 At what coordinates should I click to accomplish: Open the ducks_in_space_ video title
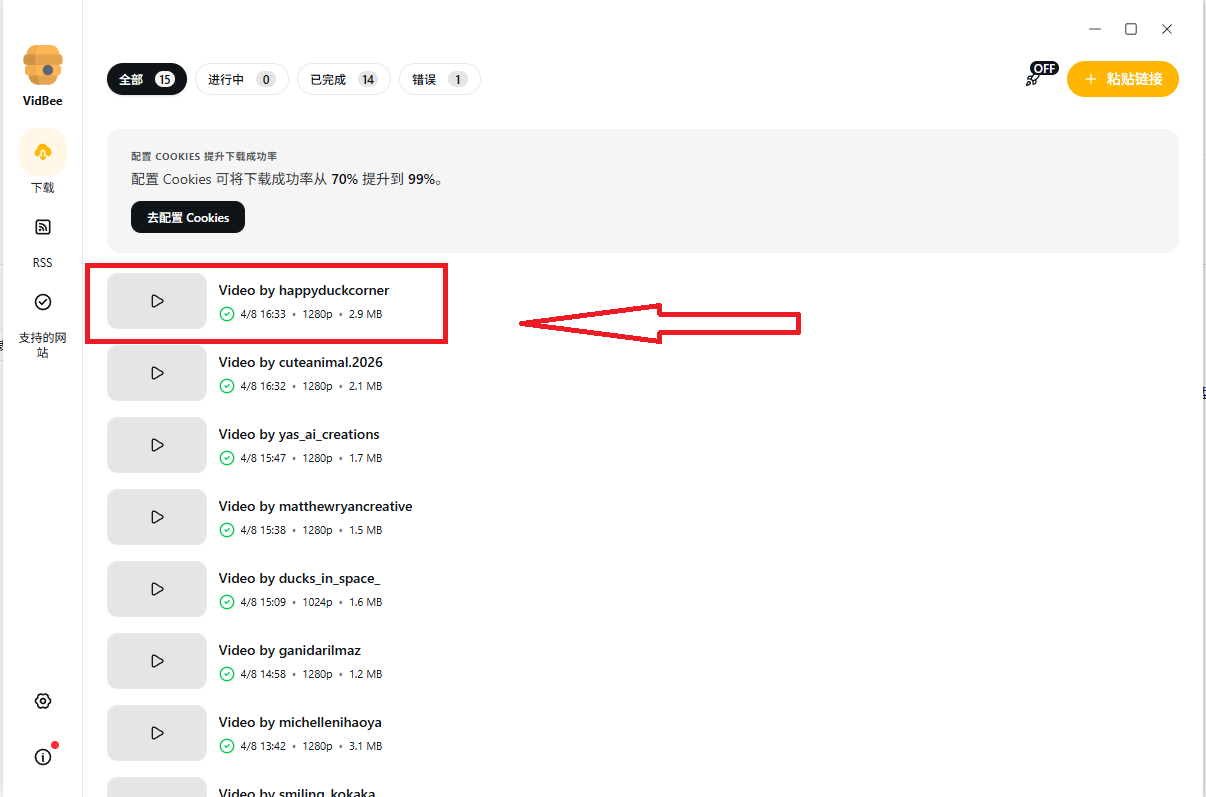coord(299,578)
